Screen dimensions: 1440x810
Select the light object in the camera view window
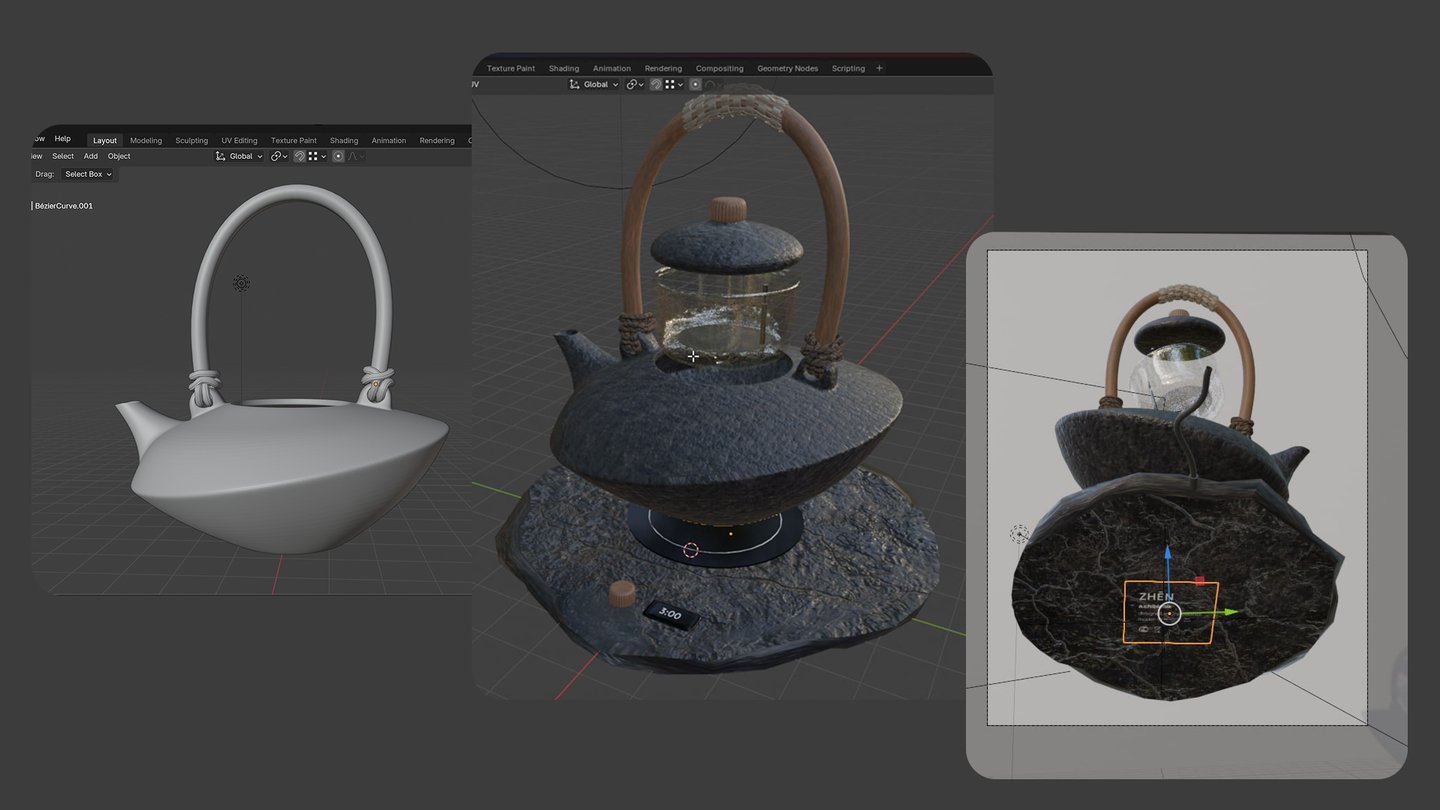coord(1019,535)
